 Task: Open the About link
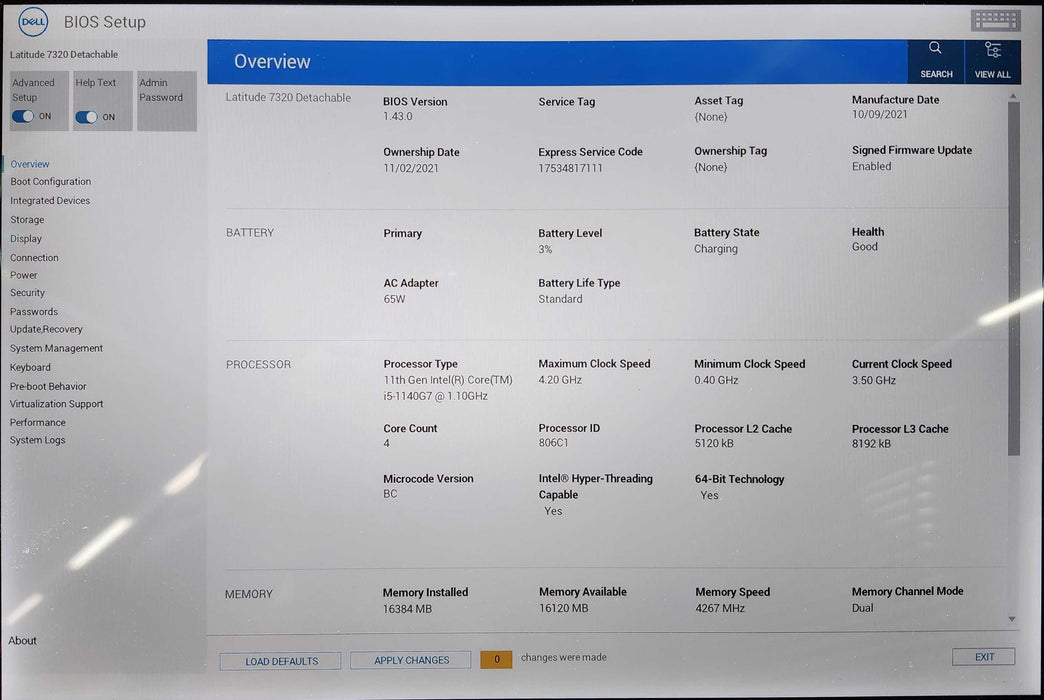tap(23, 641)
